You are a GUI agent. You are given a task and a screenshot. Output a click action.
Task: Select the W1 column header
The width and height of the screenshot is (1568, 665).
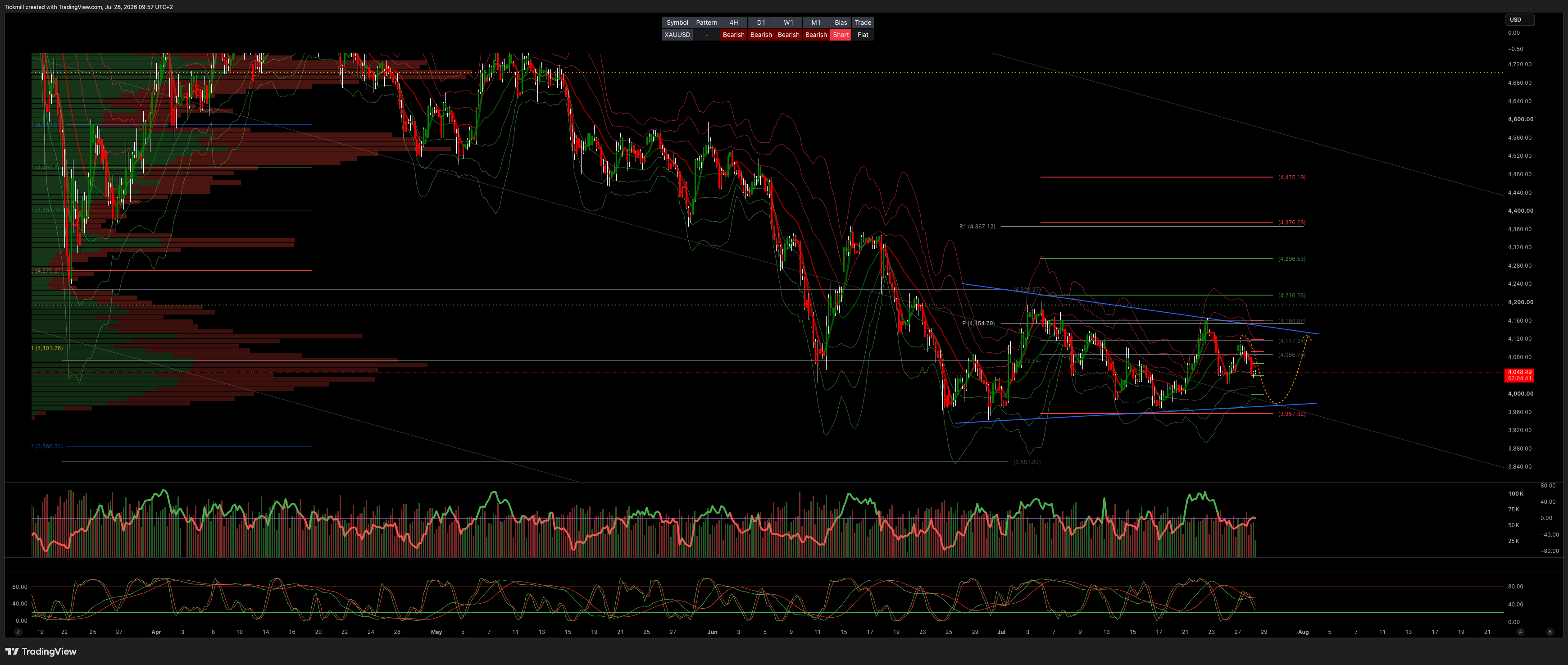pos(788,23)
